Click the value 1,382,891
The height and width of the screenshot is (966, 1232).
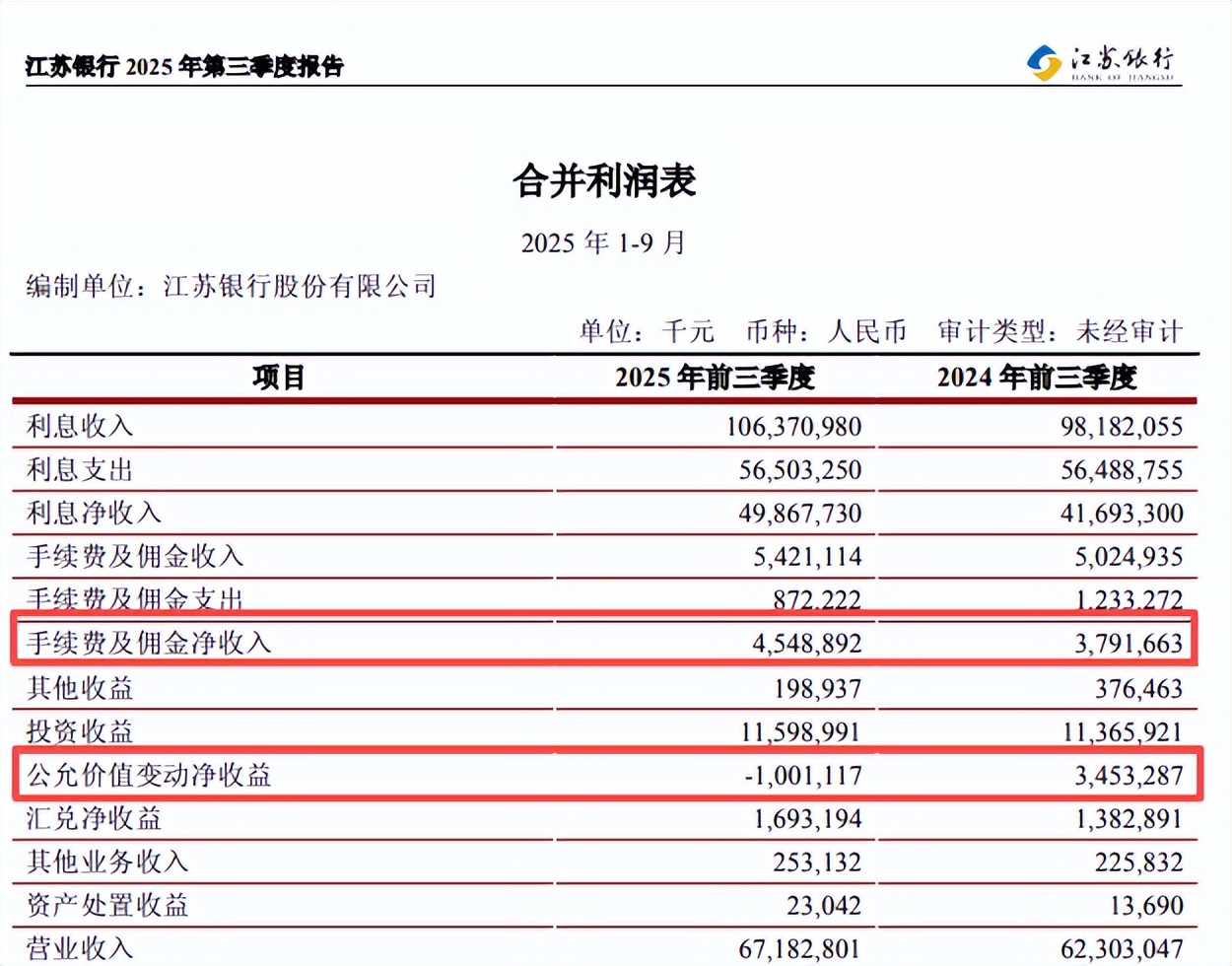pyautogui.click(x=1129, y=819)
